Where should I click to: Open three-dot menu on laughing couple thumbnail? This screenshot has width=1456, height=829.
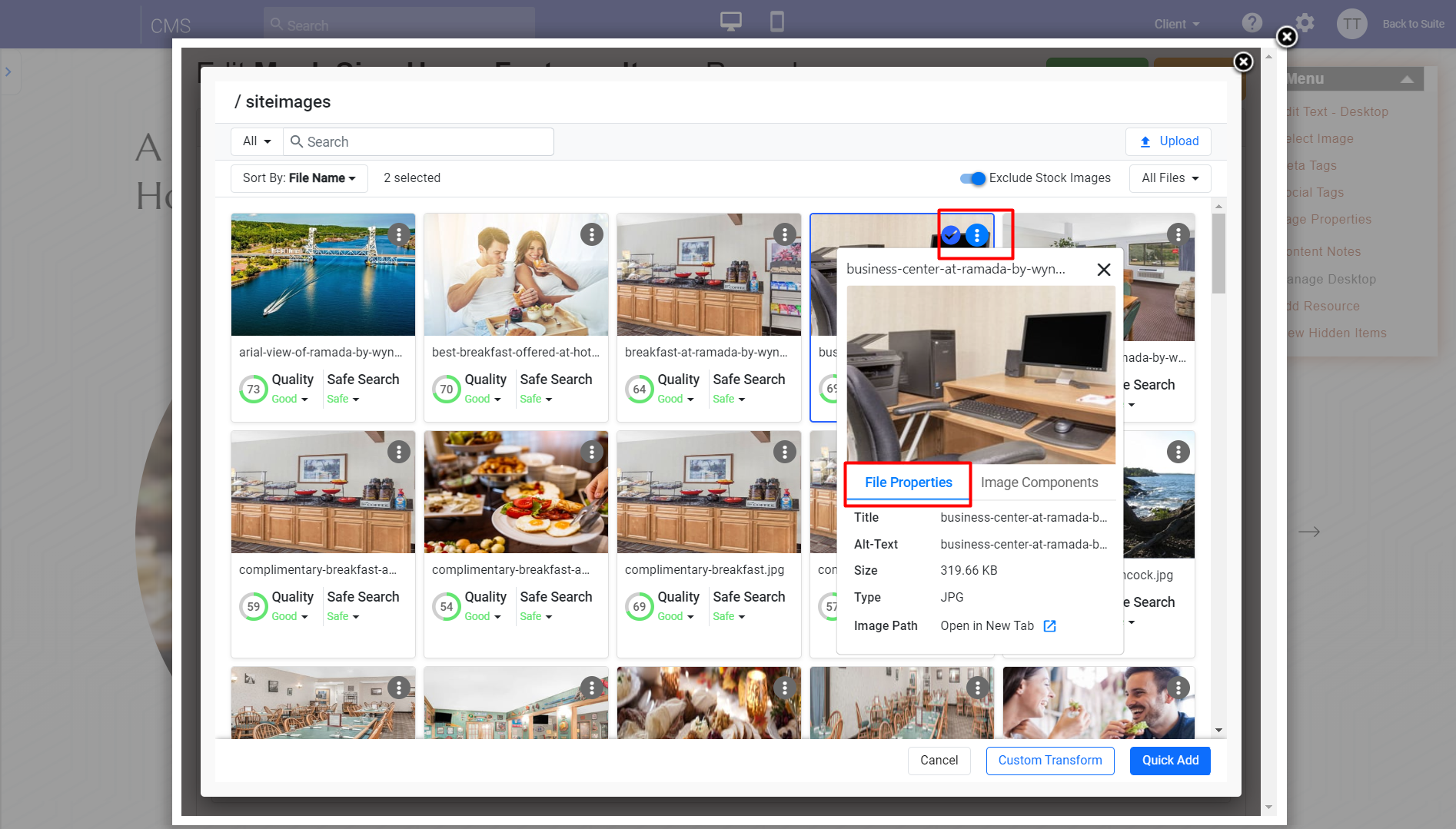click(1178, 688)
